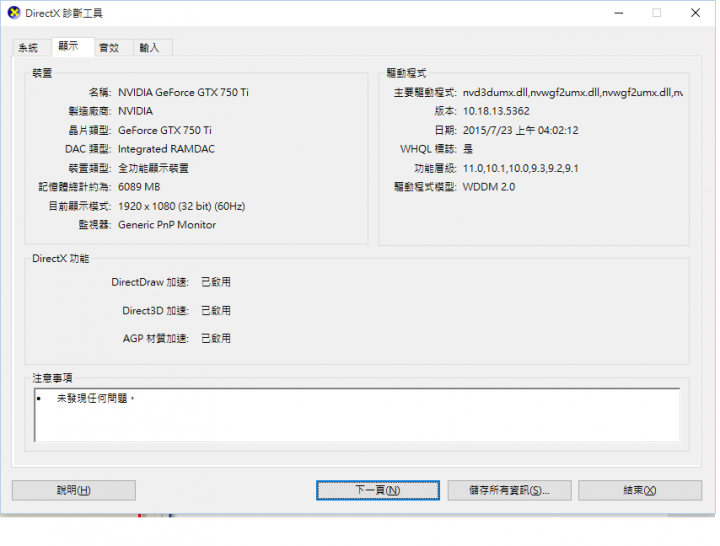Click device type value 全功能顯示裝置
This screenshot has width=720, height=546.
pyautogui.click(x=153, y=168)
